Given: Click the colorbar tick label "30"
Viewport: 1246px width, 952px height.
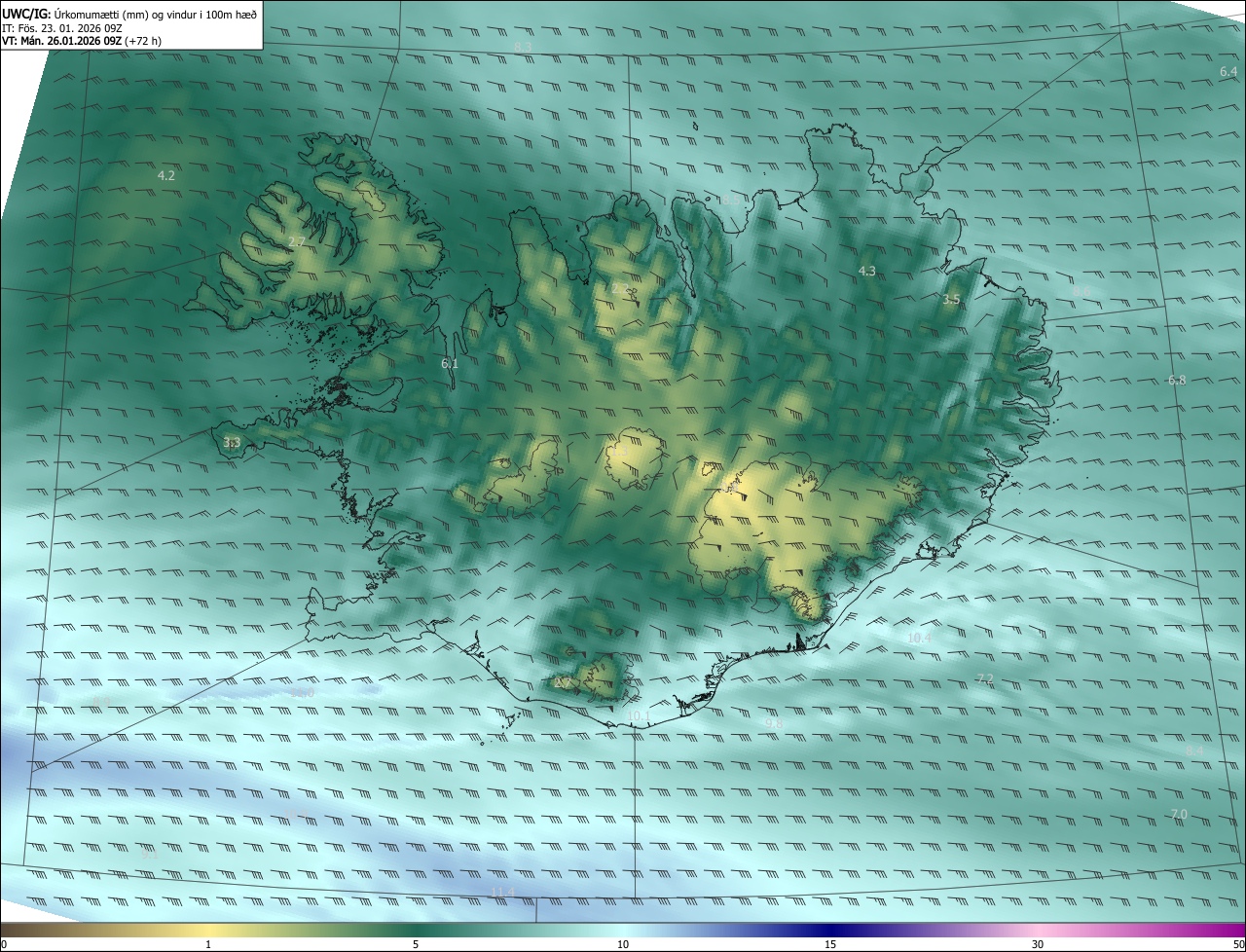Looking at the screenshot, I should (1038, 944).
